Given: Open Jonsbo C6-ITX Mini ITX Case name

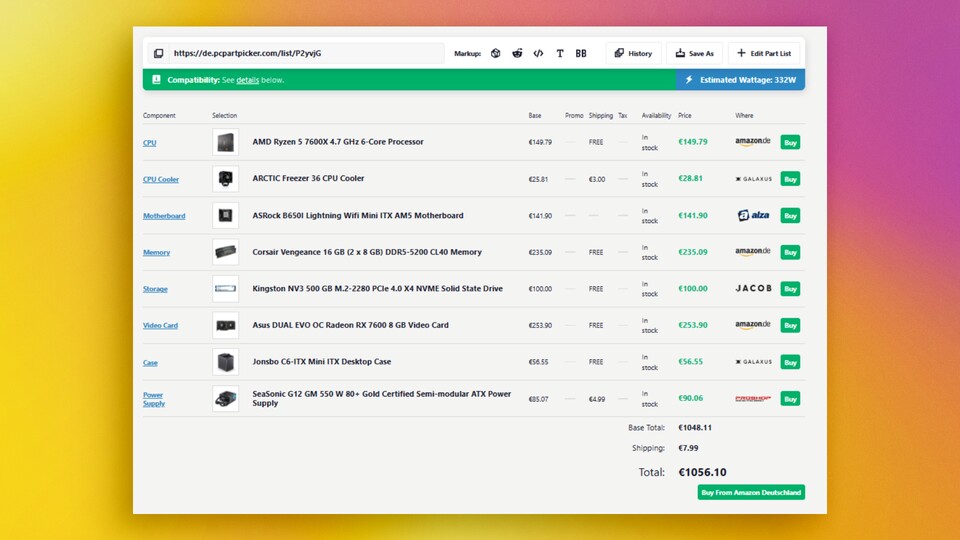Looking at the screenshot, I should point(321,362).
